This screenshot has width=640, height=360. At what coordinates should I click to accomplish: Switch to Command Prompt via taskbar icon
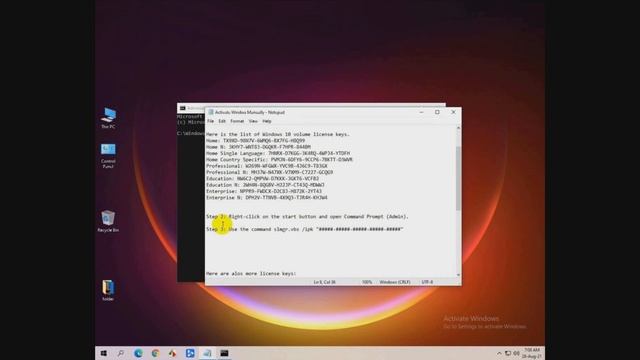(224, 353)
